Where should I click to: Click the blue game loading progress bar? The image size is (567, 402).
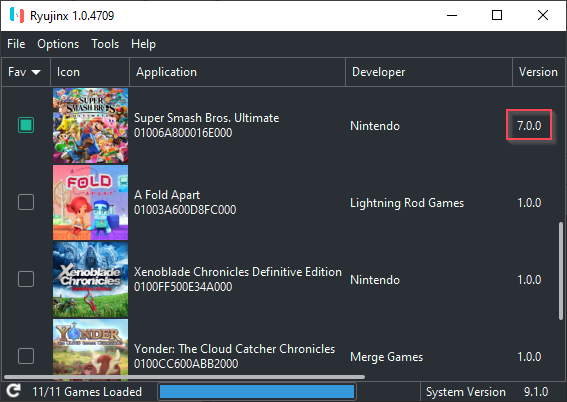click(x=257, y=392)
